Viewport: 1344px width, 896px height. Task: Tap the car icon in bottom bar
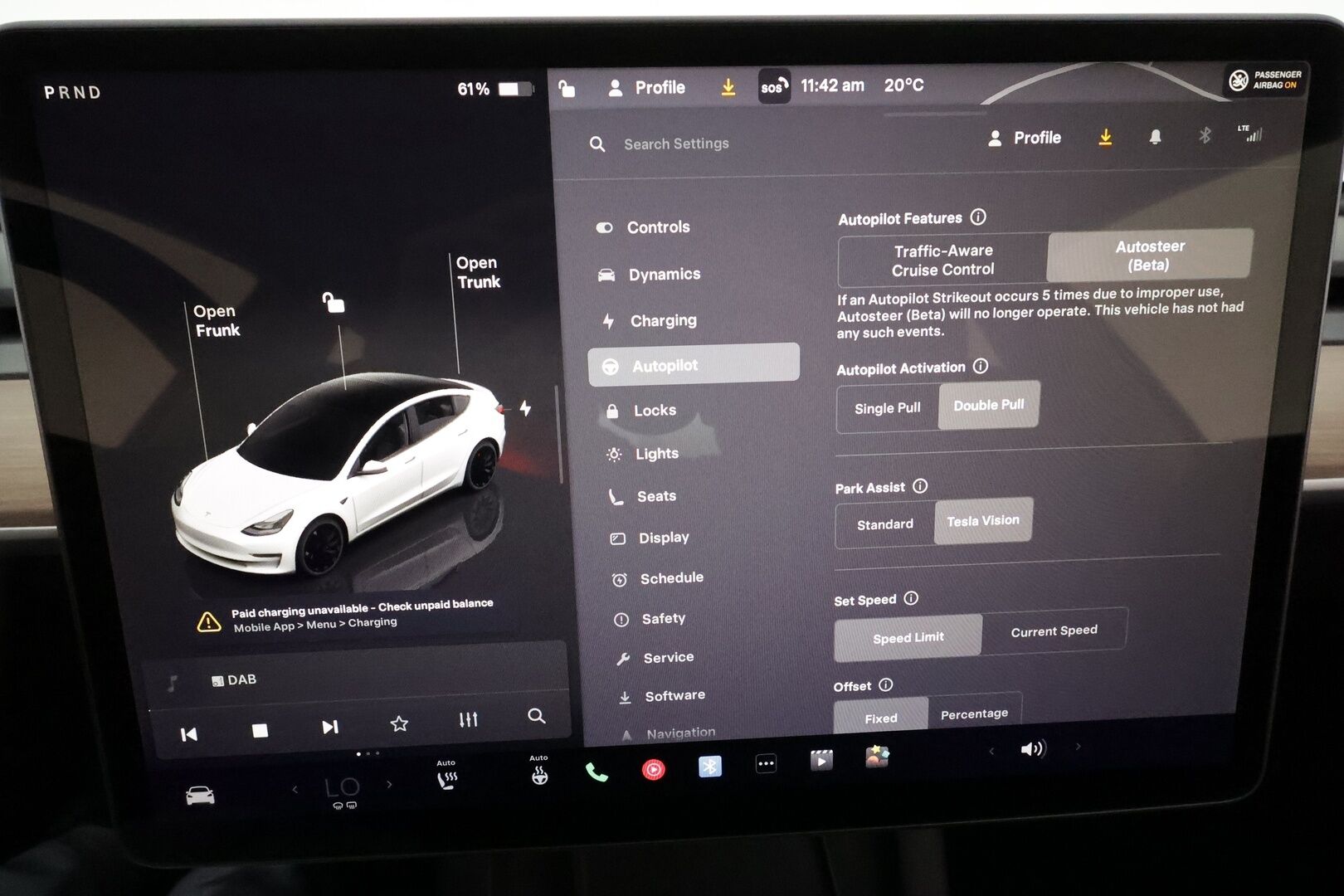coord(200,796)
